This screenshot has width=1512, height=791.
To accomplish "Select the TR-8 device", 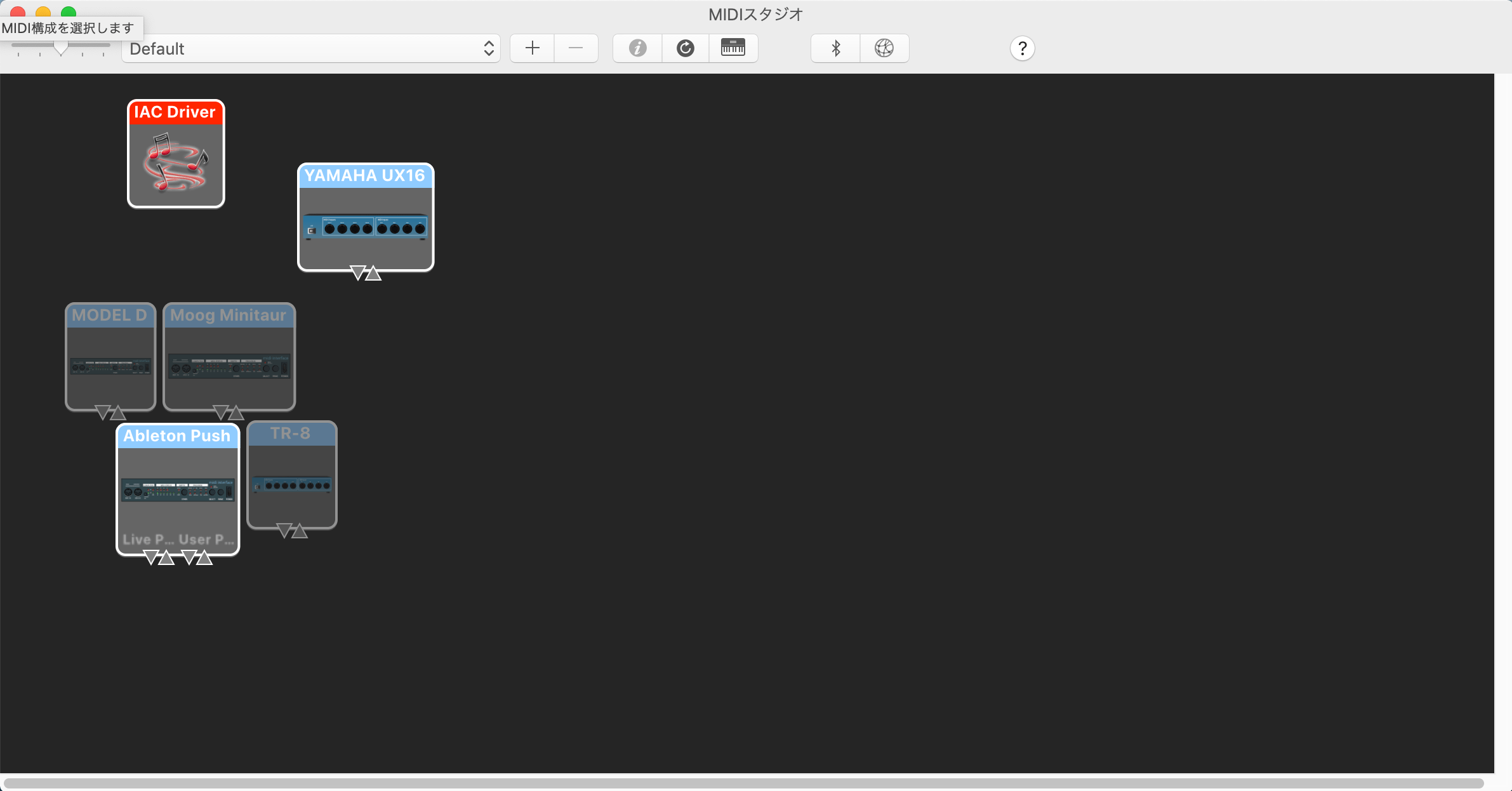I will pyautogui.click(x=292, y=475).
